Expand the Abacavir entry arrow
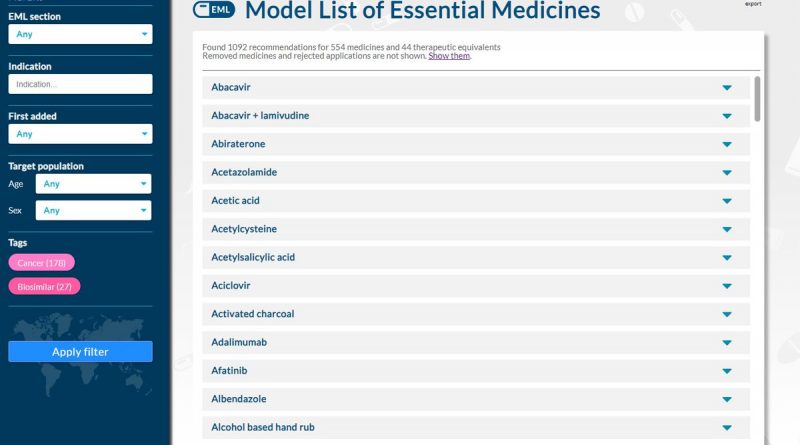This screenshot has height=445, width=800. 727,88
